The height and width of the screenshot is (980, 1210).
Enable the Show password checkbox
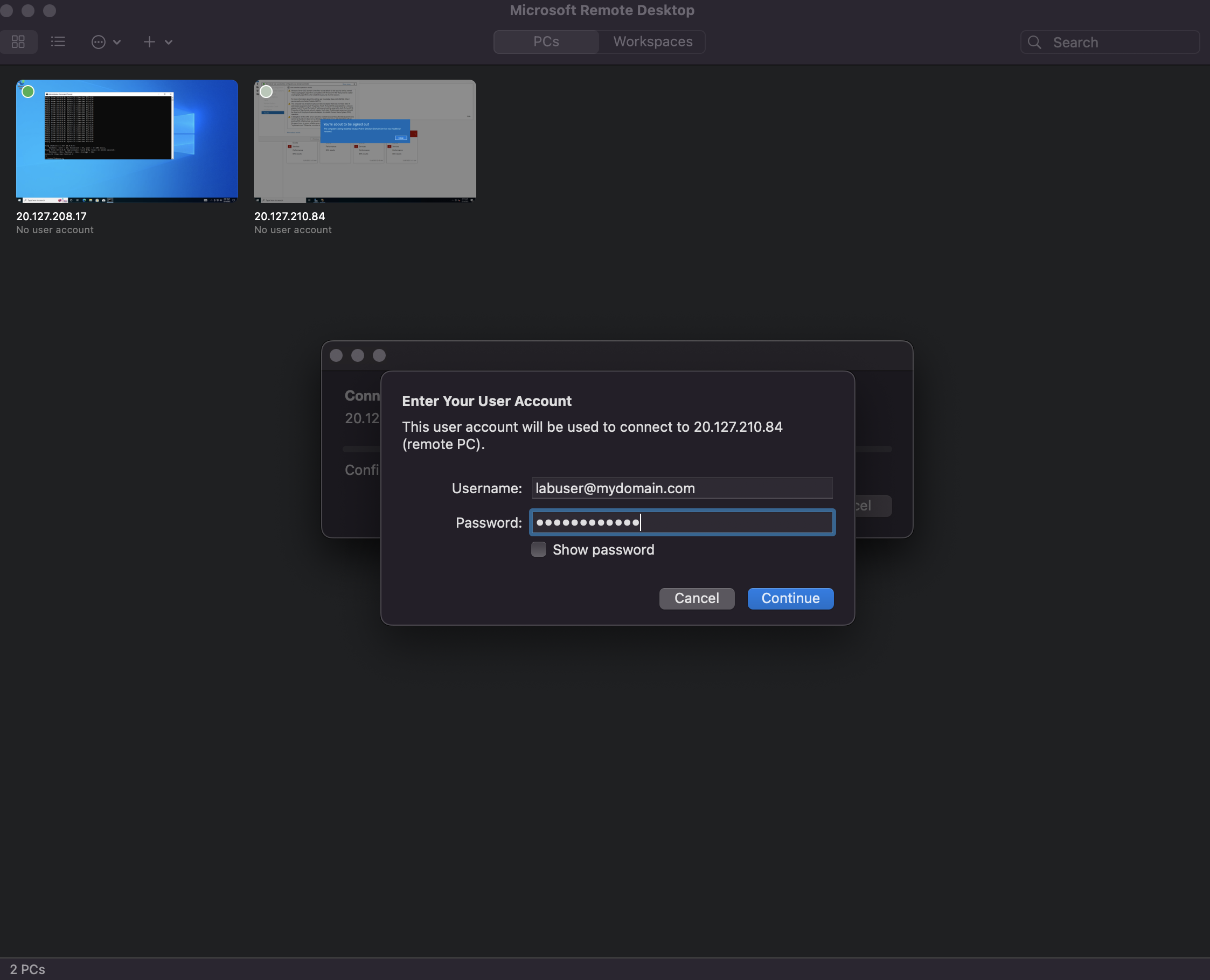point(538,549)
